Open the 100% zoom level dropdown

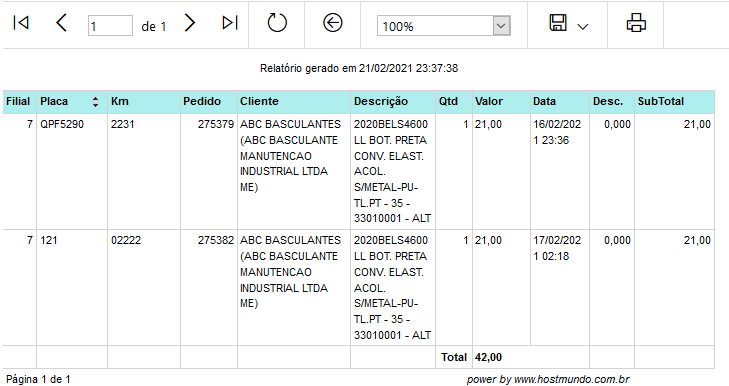click(x=501, y=26)
